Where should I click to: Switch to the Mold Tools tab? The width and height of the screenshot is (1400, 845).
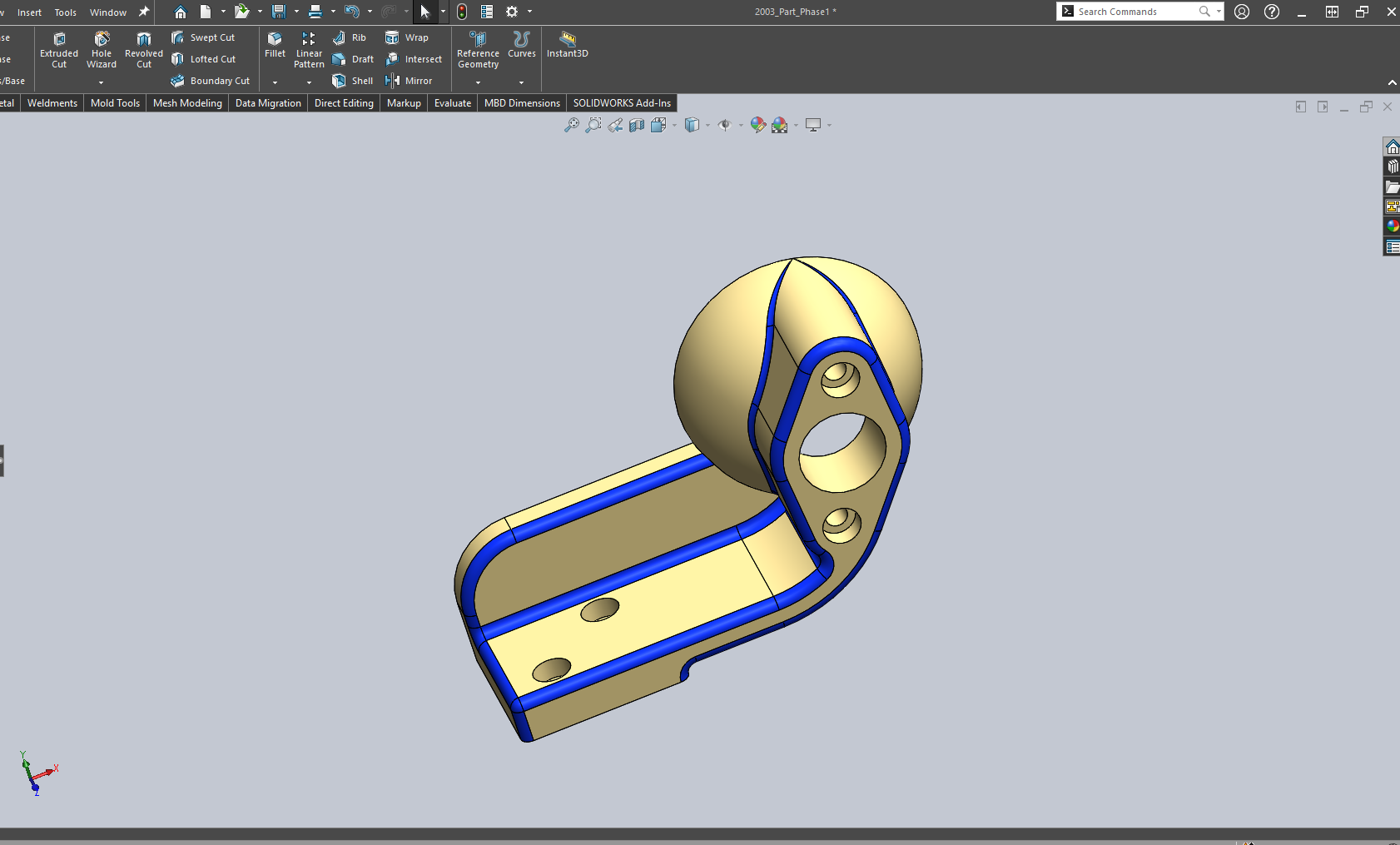pos(115,103)
